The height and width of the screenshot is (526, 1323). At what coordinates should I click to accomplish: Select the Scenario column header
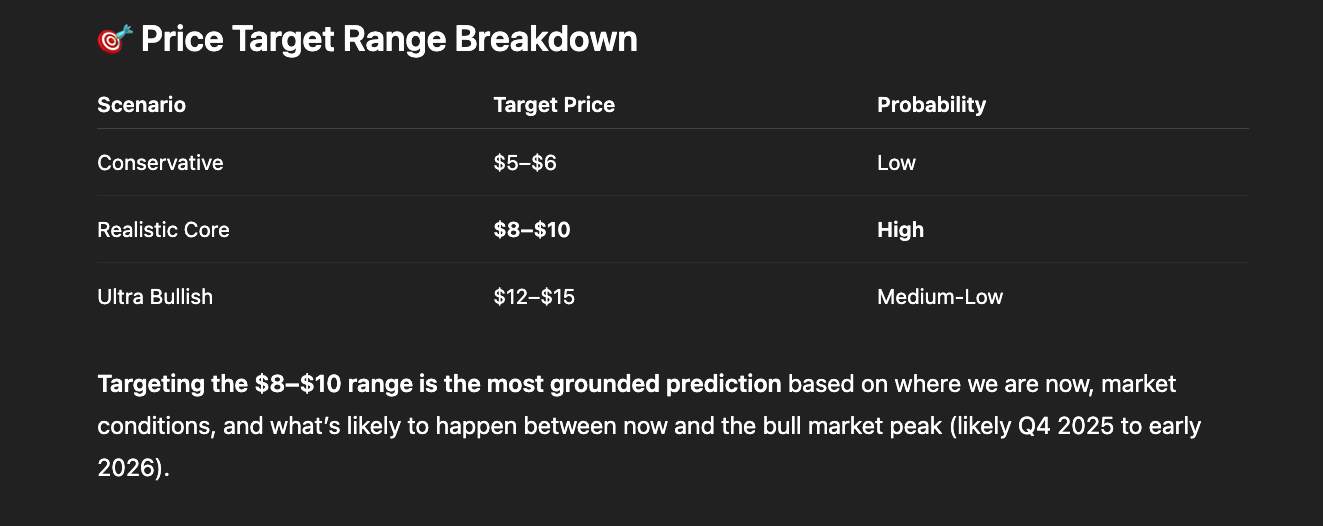pyautogui.click(x=141, y=105)
